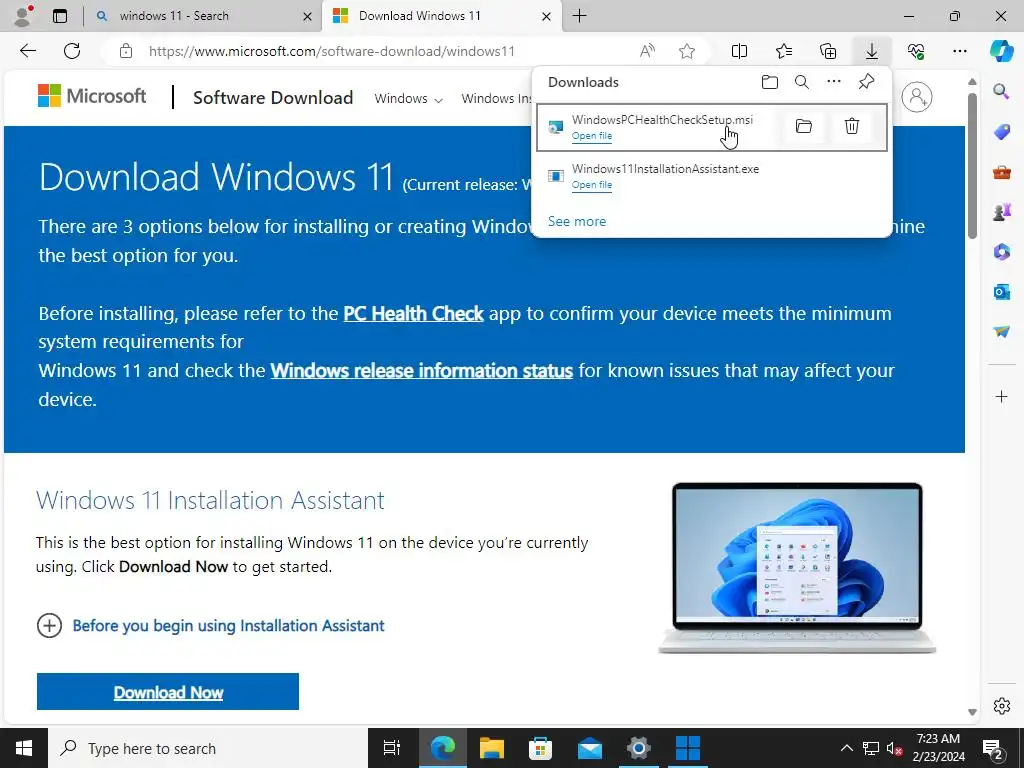Open Browser essentials heart icon
Viewport: 1024px width, 768px height.
click(916, 51)
